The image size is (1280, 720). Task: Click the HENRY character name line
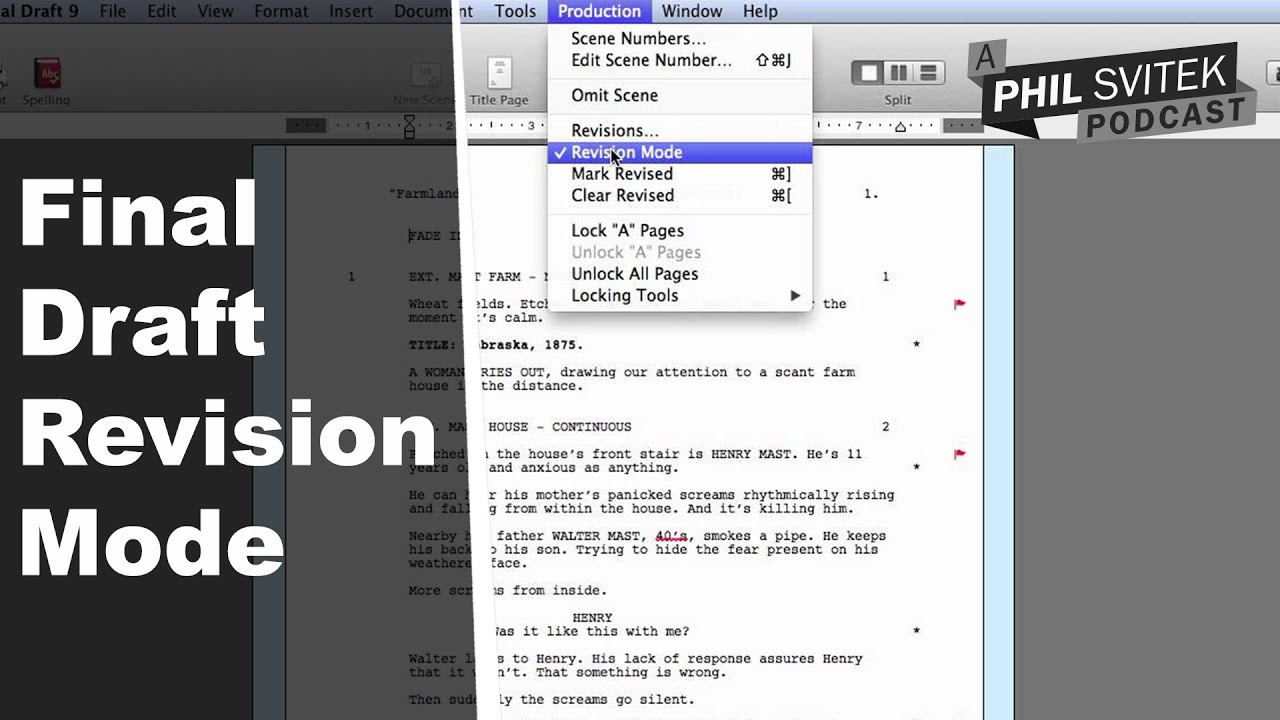pos(592,618)
